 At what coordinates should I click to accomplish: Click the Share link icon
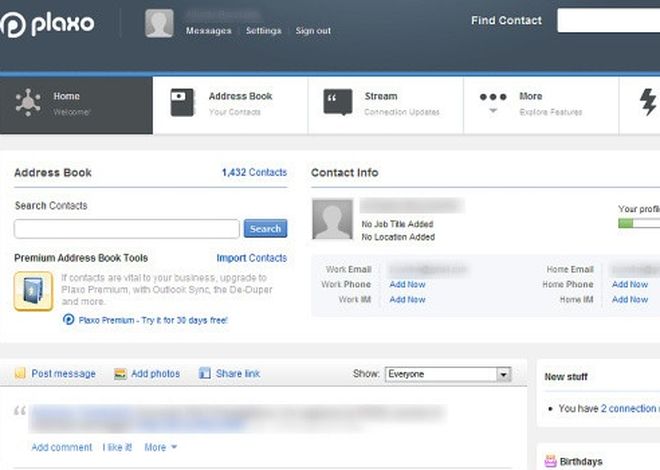(x=205, y=373)
